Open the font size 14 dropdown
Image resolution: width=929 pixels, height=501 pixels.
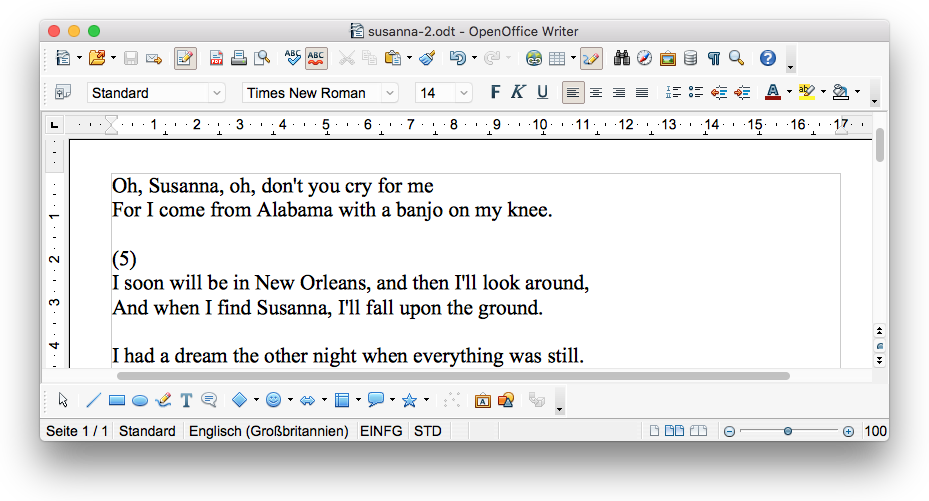click(x=464, y=93)
